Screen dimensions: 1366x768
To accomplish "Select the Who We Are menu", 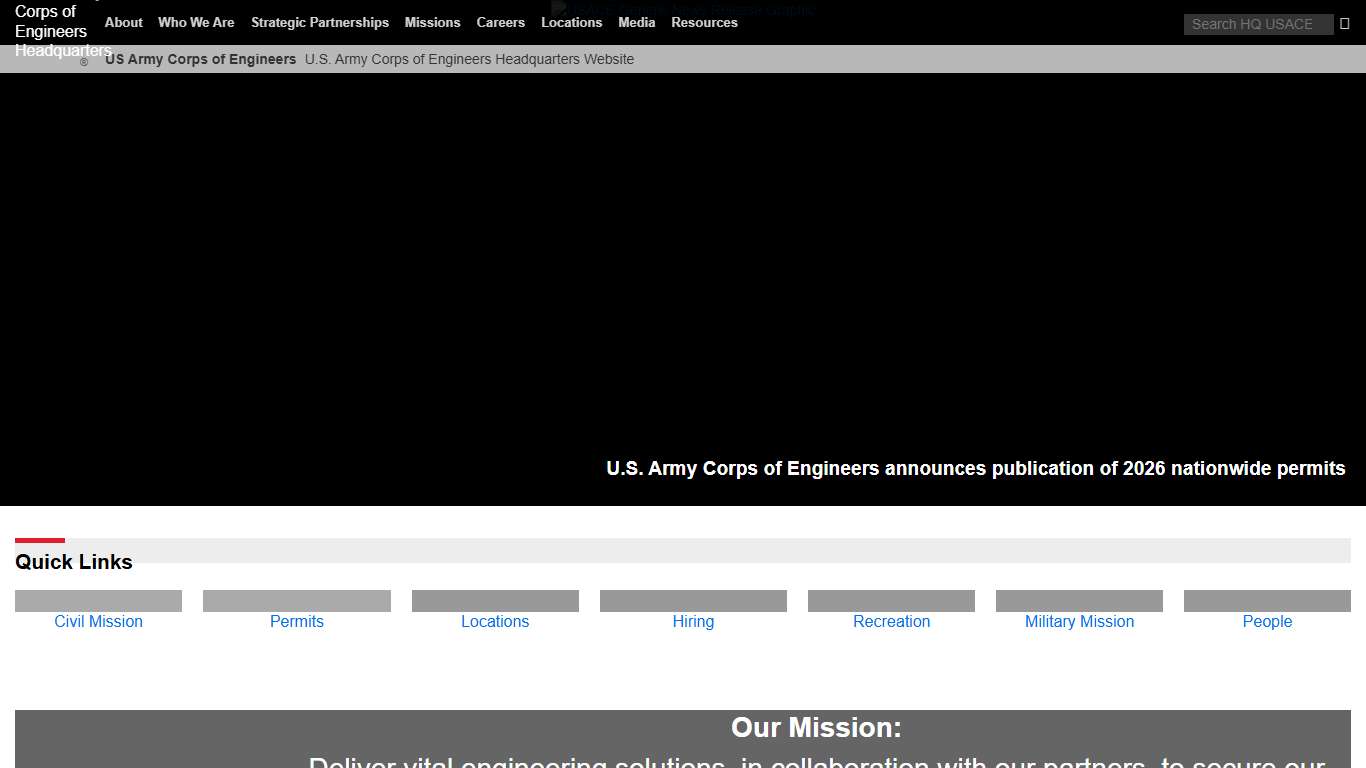I will coord(196,22).
